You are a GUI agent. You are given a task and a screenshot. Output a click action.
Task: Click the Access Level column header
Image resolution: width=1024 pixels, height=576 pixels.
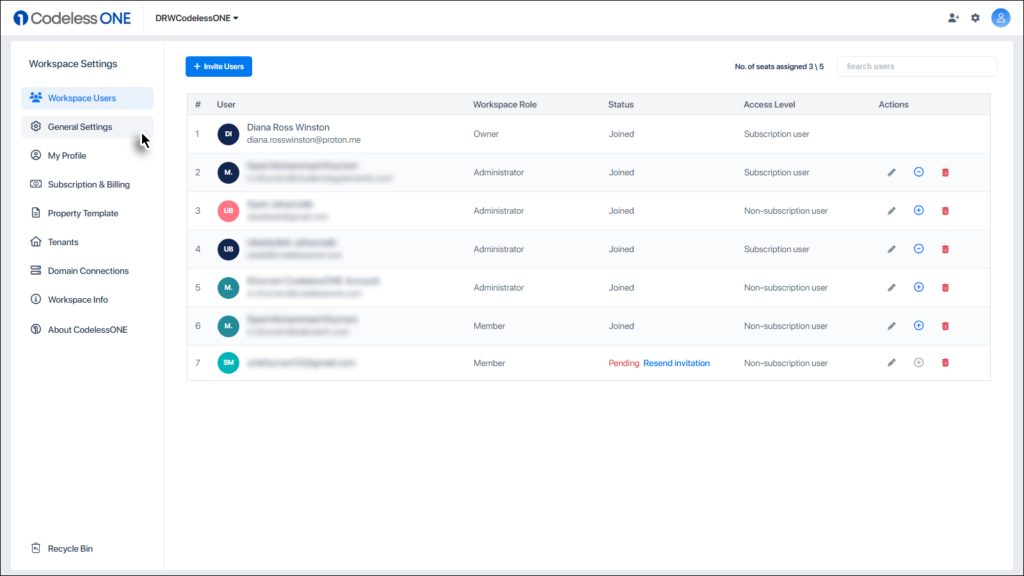click(769, 104)
